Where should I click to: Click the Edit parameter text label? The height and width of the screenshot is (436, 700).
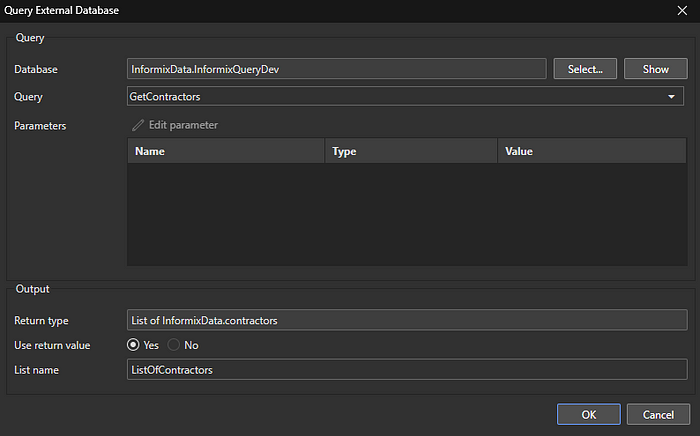tap(183, 125)
